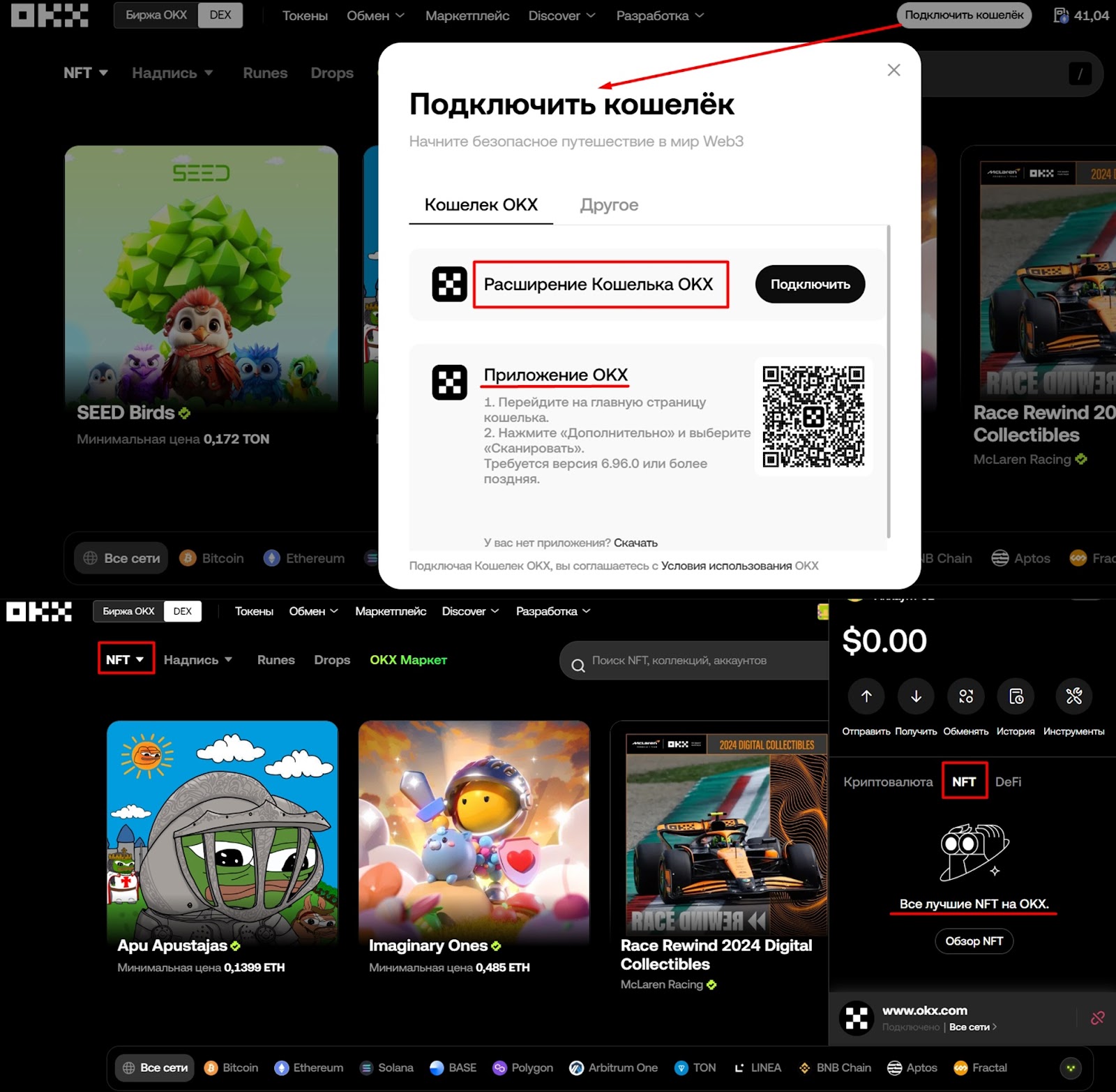Screen dimensions: 1116x1092
Task: Open the Надпись dropdown next to OKX Маркет's row Runes
Action: (198, 659)
